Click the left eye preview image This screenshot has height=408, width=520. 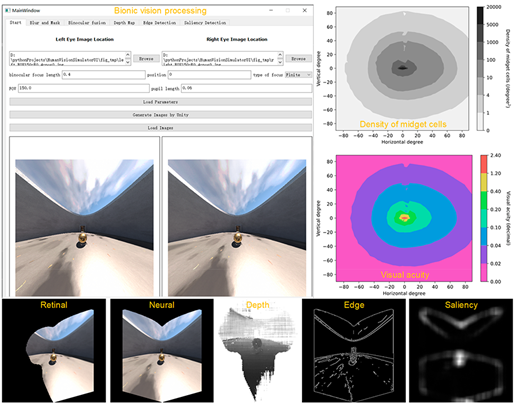click(84, 228)
